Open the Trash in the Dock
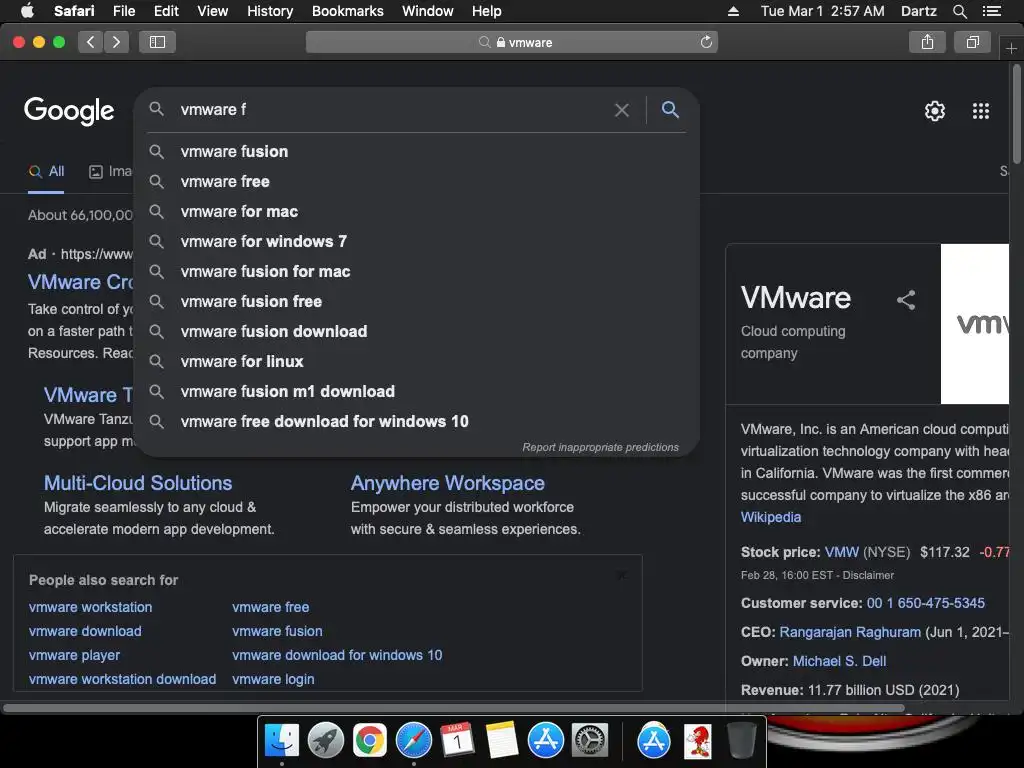 click(x=741, y=741)
